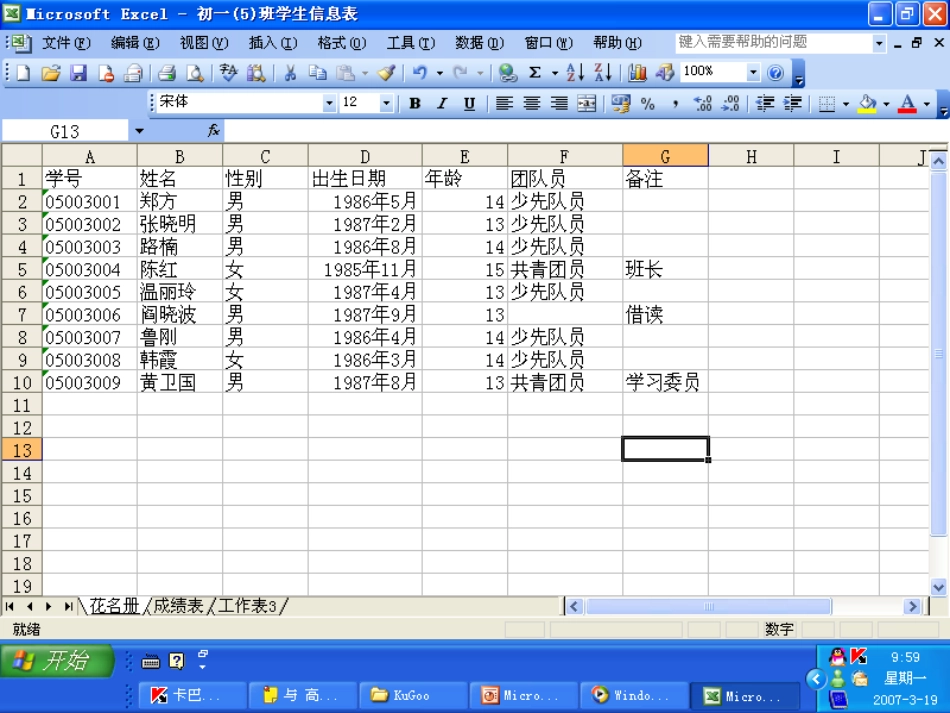This screenshot has height=713, width=950.
Task: Open the 插入(I) menu
Action: coord(273,43)
